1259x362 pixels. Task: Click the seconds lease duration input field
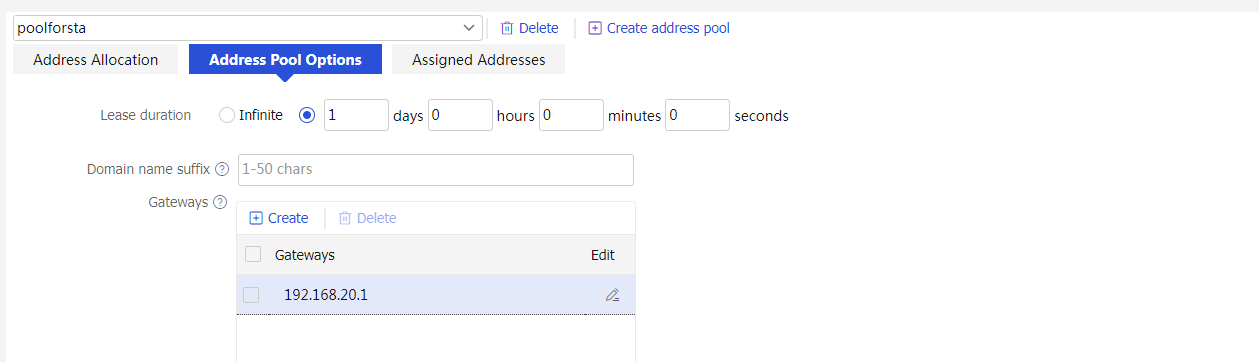pyautogui.click(x=697, y=115)
